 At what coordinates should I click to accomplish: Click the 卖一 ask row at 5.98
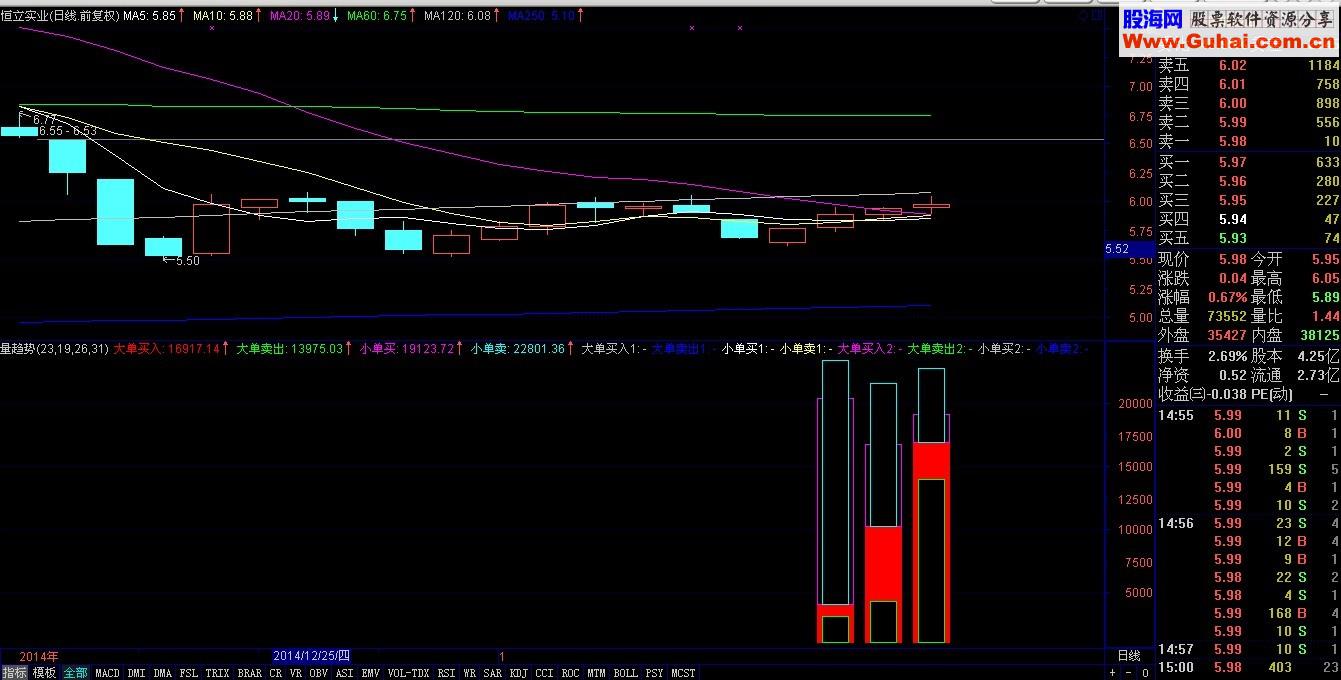[x=1248, y=142]
